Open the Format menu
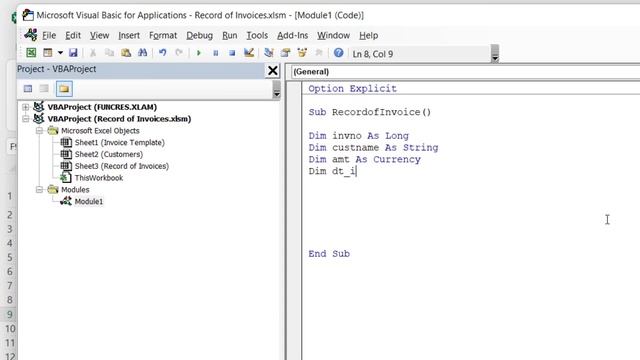 [x=163, y=36]
